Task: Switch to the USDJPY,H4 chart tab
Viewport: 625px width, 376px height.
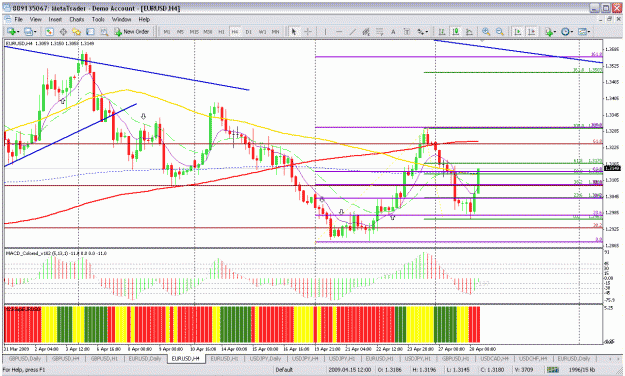Action: [305, 358]
